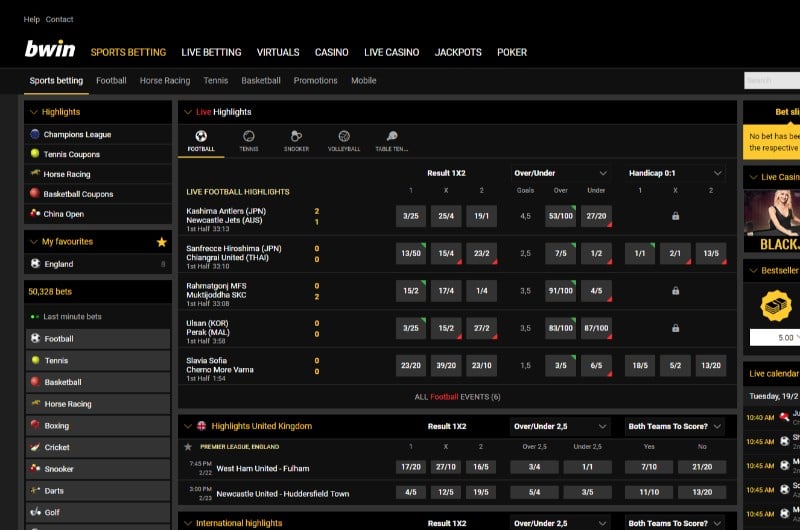The height and width of the screenshot is (530, 800).
Task: Open Last minute bets
Action: (97, 316)
